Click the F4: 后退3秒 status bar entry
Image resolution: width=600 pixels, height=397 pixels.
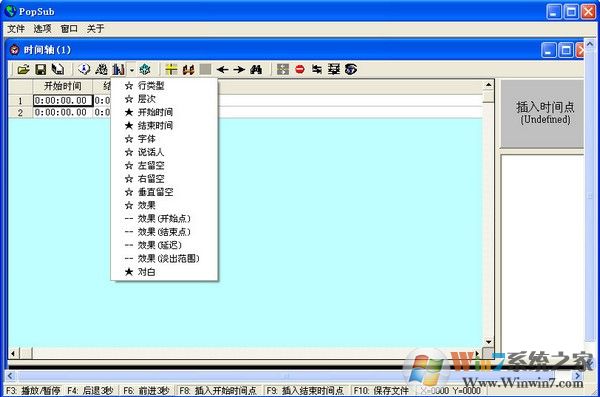[x=90, y=390]
